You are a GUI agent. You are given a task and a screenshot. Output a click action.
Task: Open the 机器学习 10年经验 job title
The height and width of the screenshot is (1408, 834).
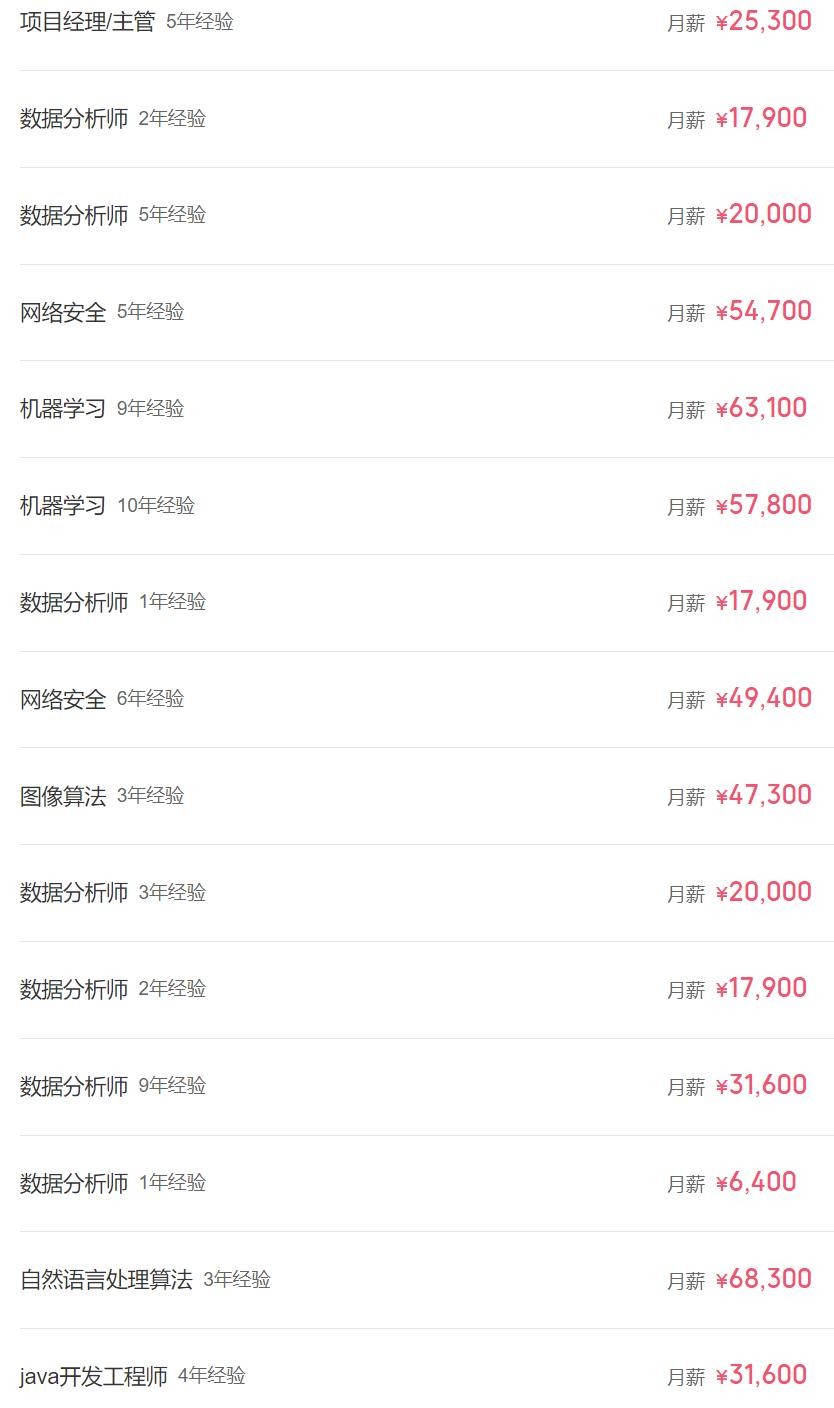coord(63,506)
